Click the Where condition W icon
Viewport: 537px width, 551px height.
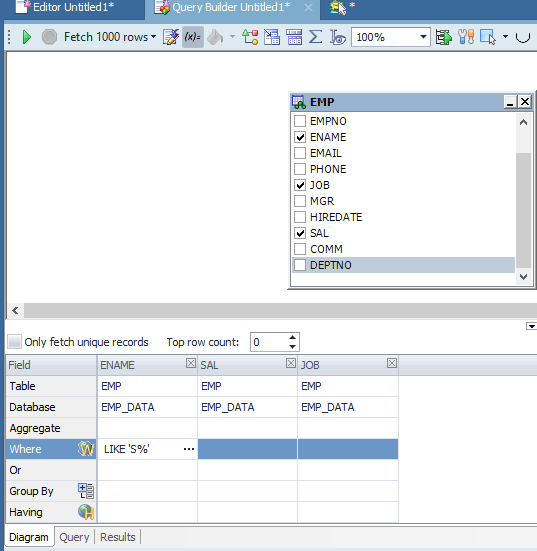coord(86,449)
